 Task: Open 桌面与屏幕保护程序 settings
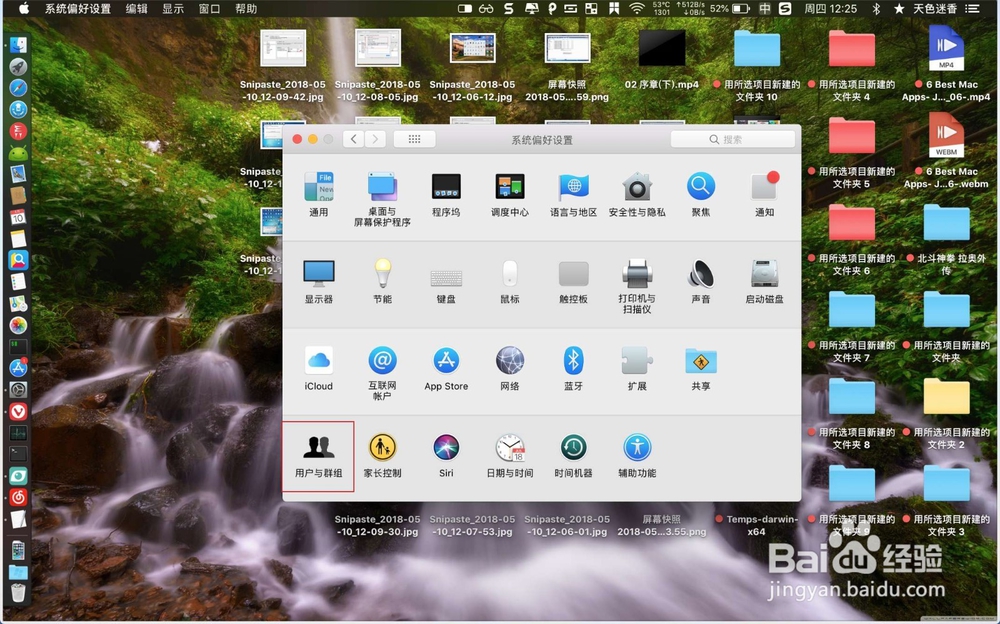click(x=382, y=190)
